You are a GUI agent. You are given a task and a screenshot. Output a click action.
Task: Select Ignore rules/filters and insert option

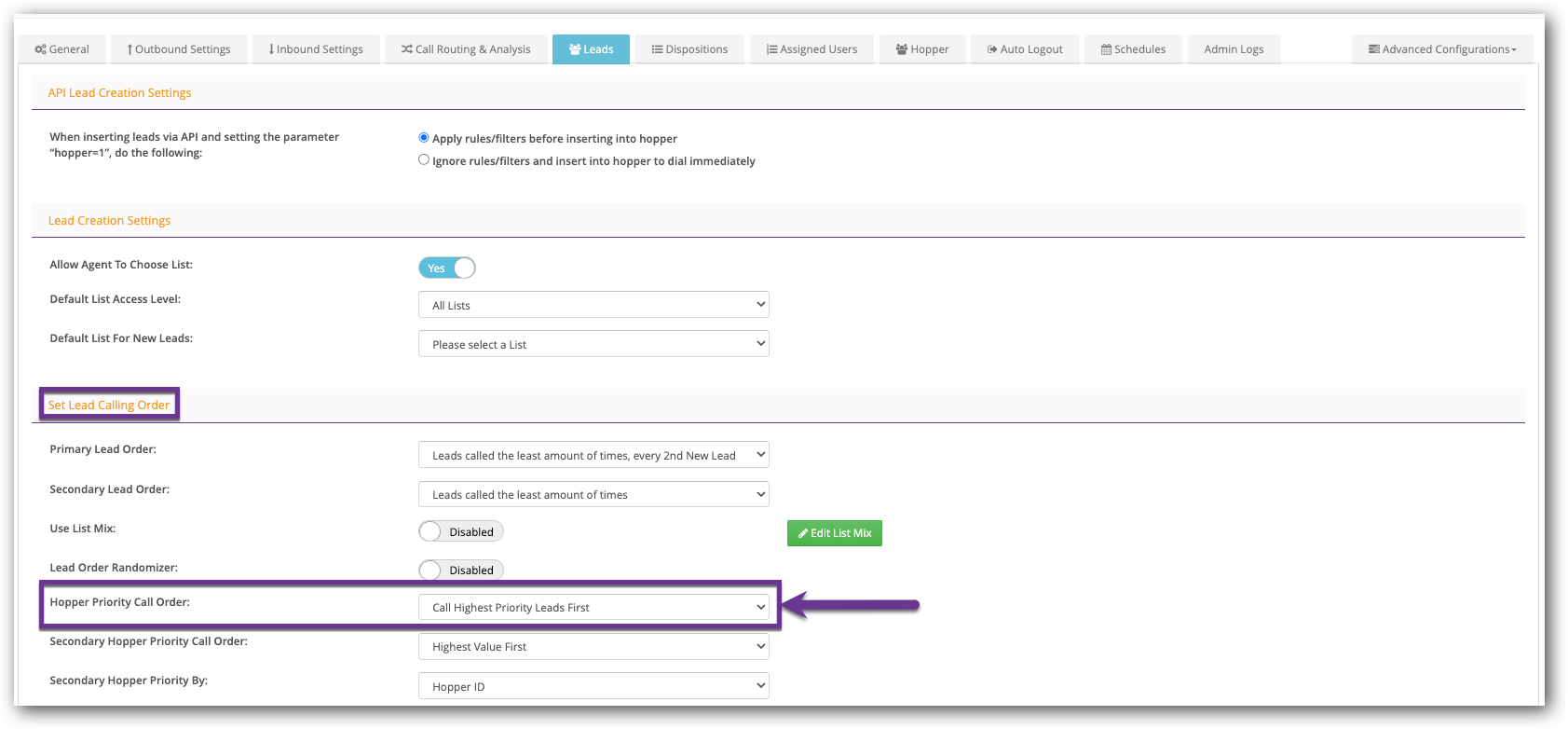pyautogui.click(x=424, y=160)
